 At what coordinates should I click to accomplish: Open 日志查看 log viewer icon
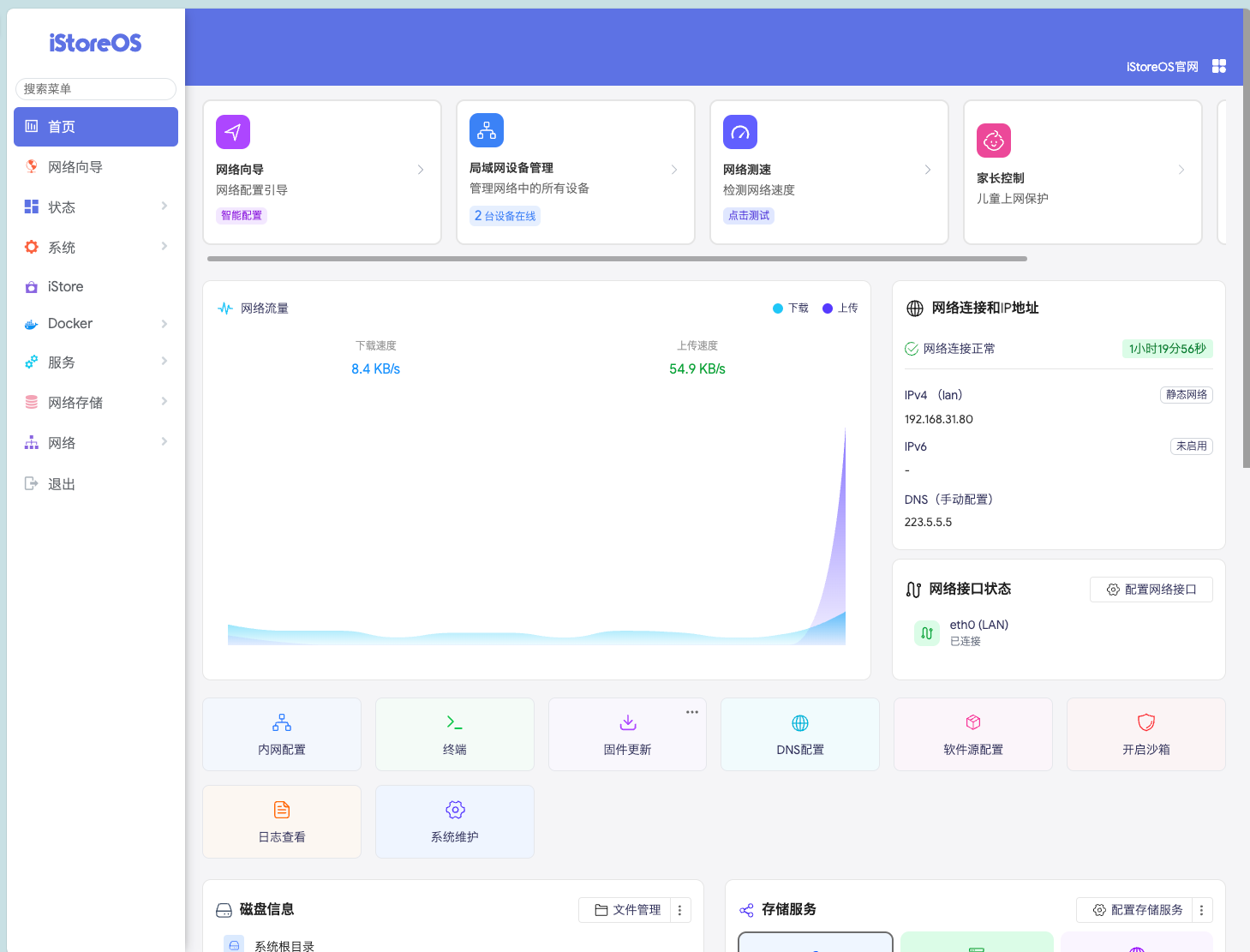click(281, 811)
